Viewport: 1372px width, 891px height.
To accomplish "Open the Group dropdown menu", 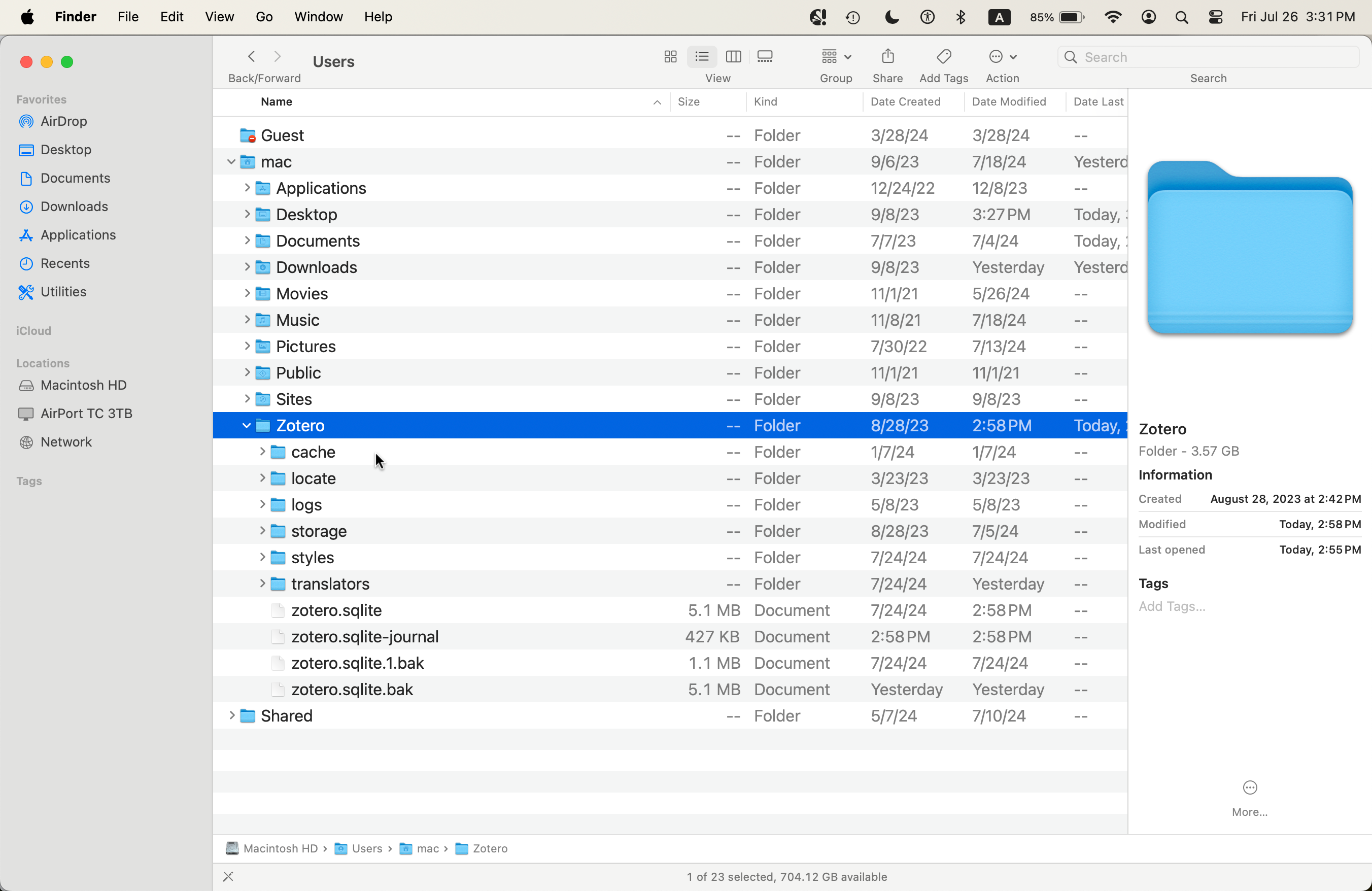I will point(835,56).
